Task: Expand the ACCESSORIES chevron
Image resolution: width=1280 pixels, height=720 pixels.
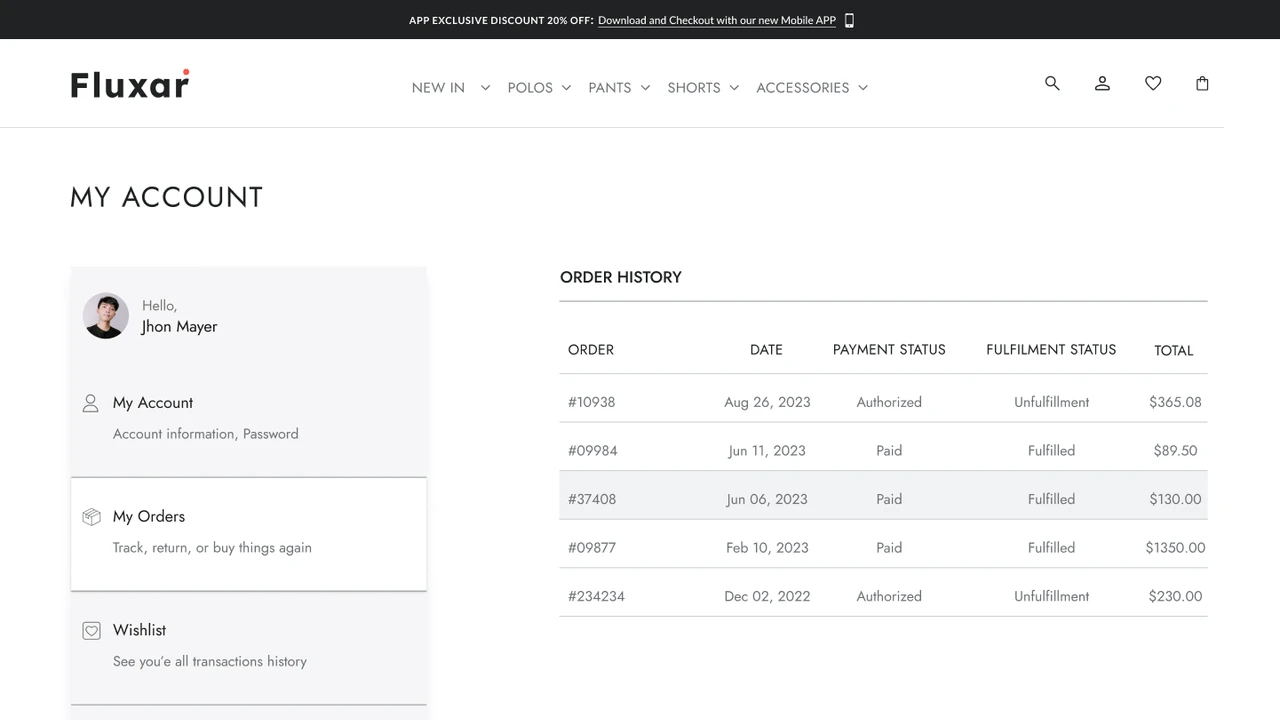Action: 863,88
